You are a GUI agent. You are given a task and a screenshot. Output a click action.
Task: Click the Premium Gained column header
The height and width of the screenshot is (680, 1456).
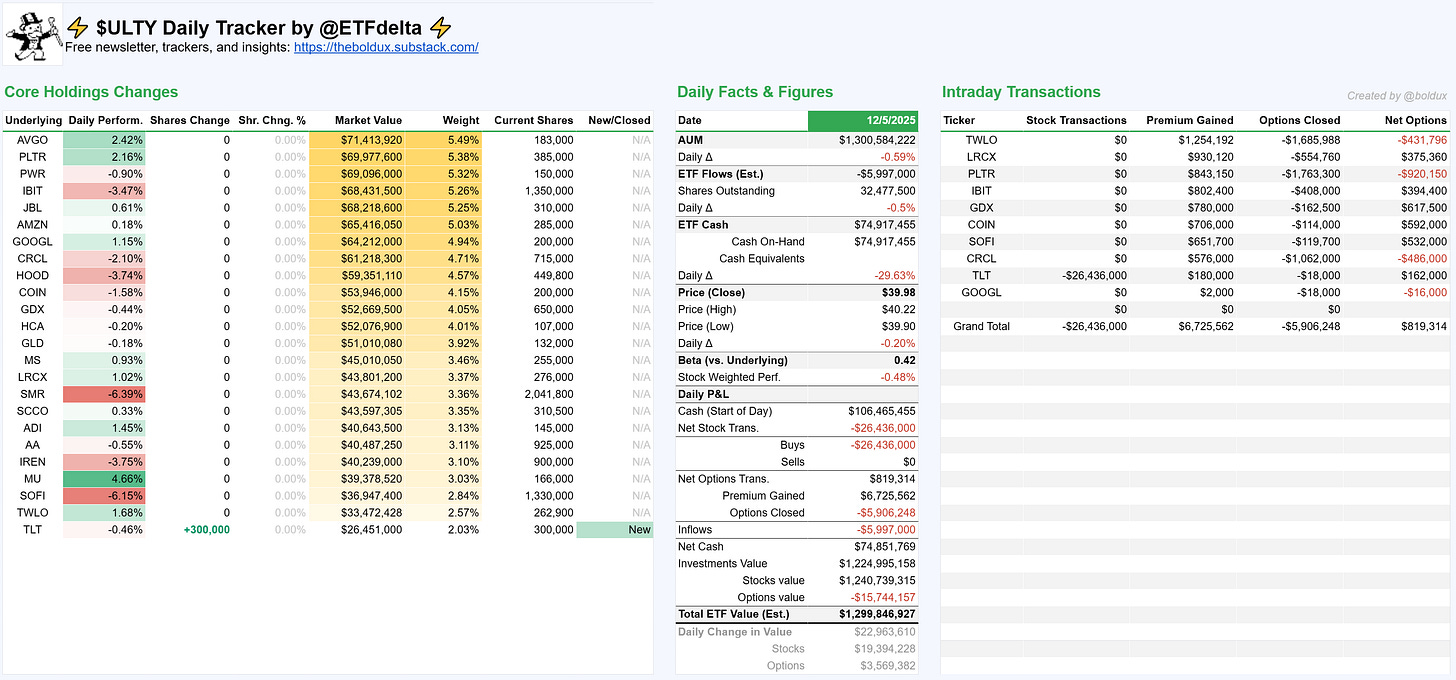[1189, 120]
